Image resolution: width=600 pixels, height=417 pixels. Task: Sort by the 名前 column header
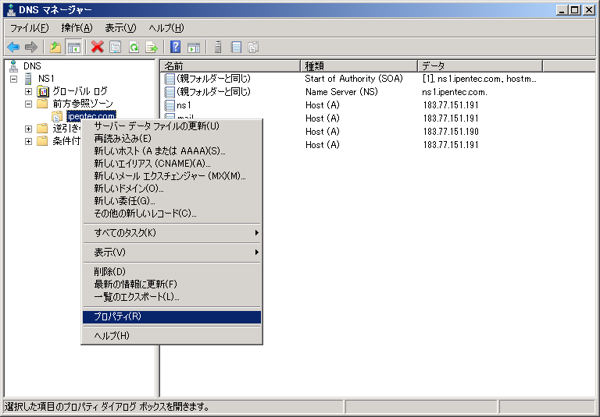[x=230, y=66]
